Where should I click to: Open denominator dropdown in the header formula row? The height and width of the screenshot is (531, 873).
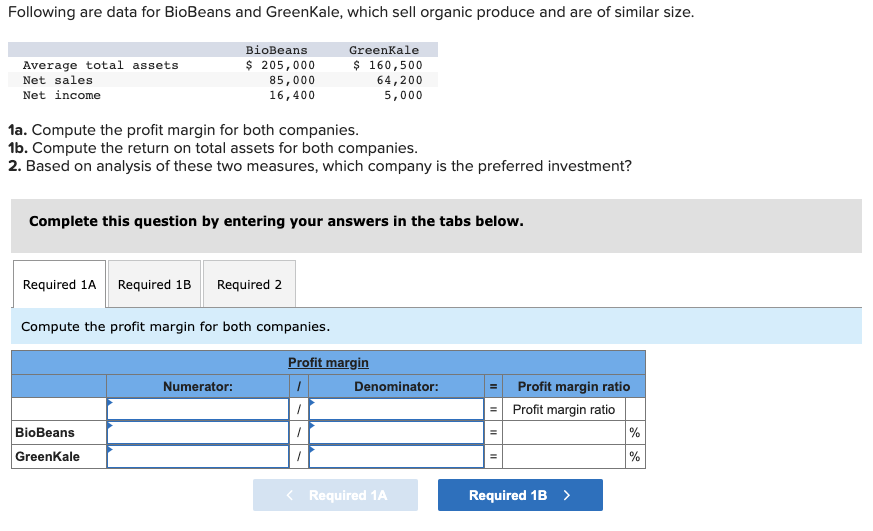[396, 409]
